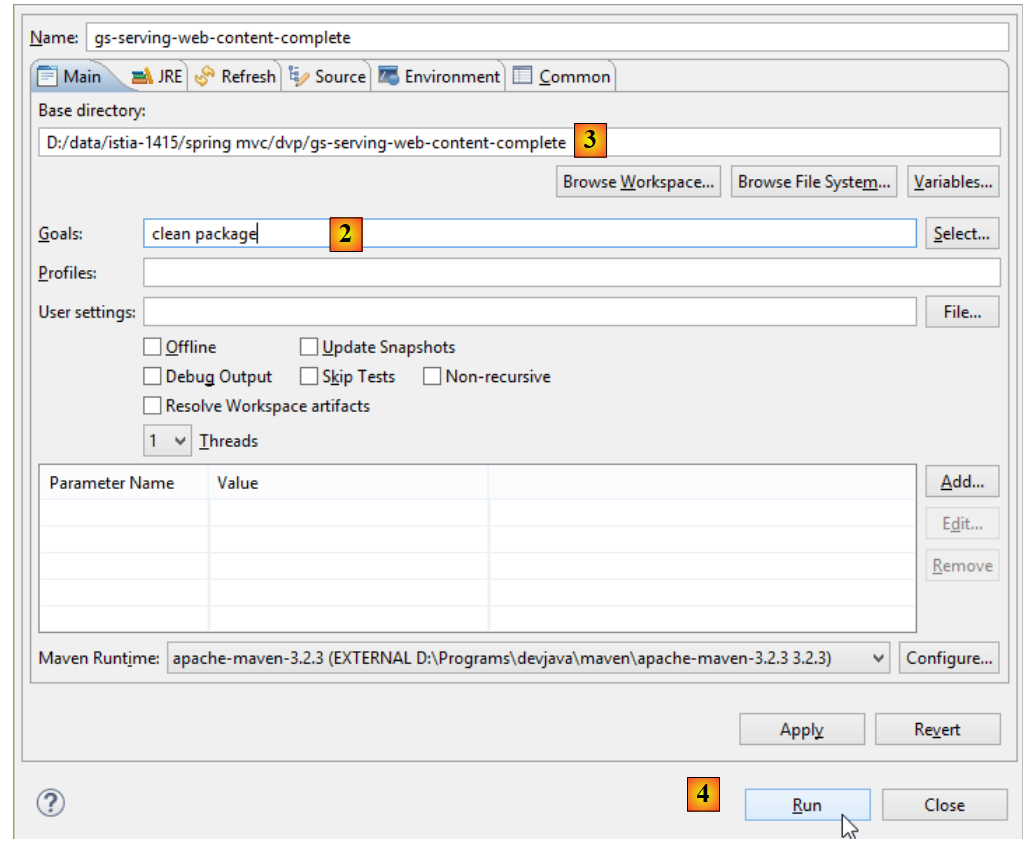Open the Environment tab
This screenshot has width=1035, height=857.
439,76
